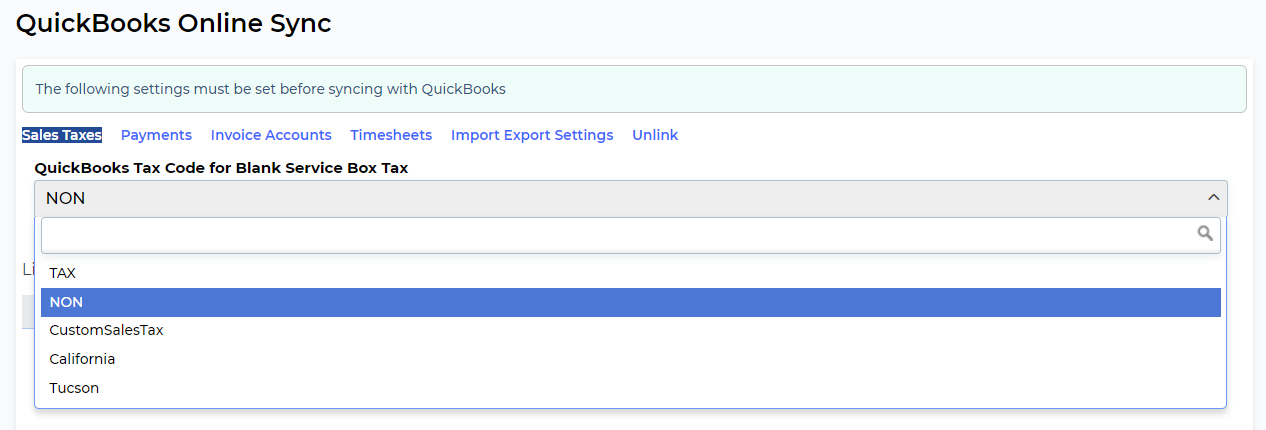This screenshot has width=1266, height=430.
Task: Open Import Export Settings tab
Action: click(532, 135)
